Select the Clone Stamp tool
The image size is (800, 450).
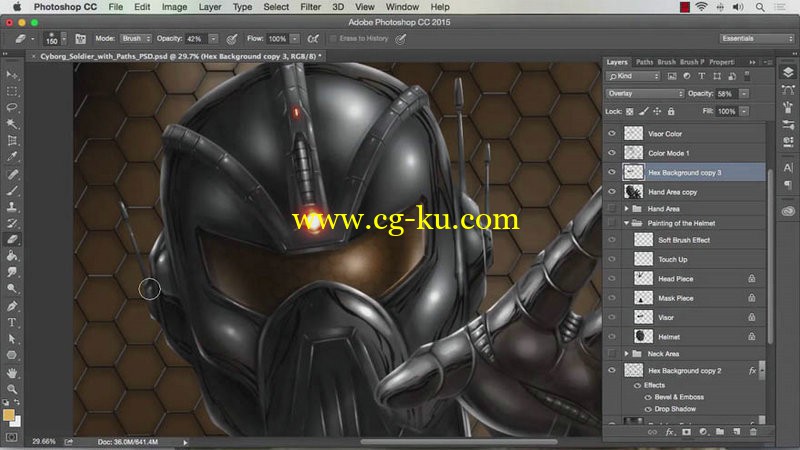tap(12, 207)
